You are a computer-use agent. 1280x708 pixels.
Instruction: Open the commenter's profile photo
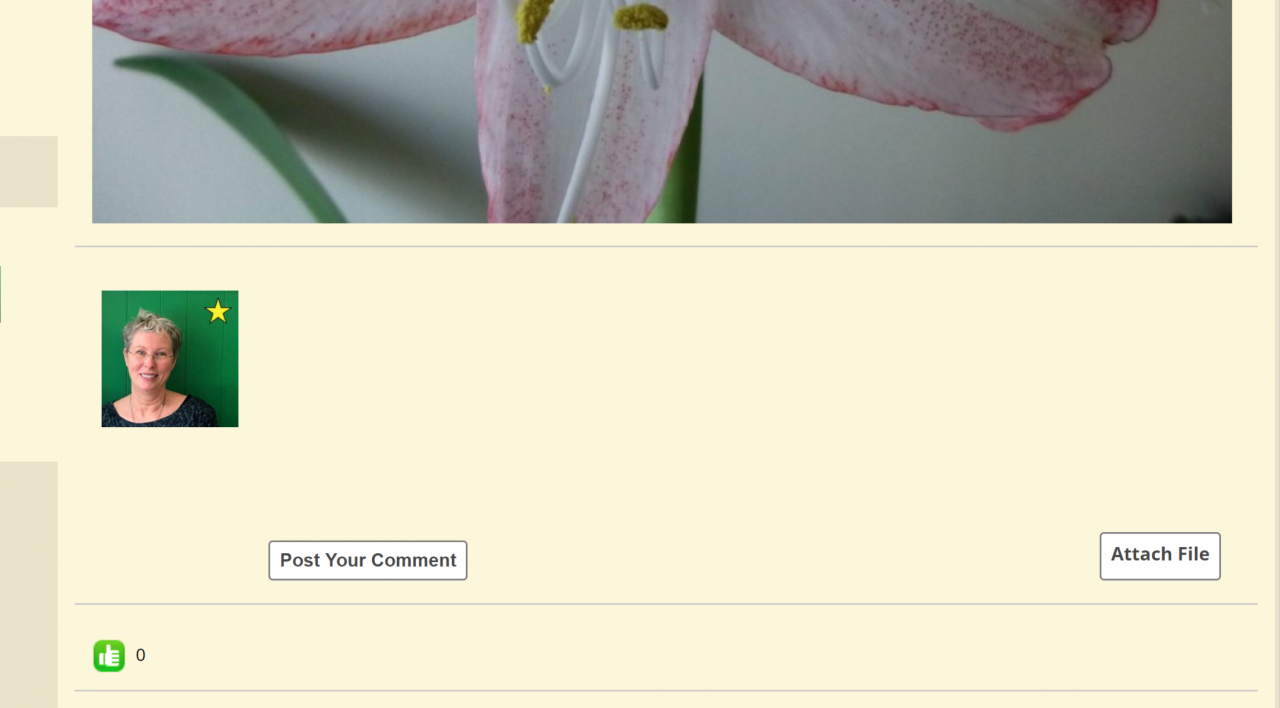pyautogui.click(x=170, y=359)
